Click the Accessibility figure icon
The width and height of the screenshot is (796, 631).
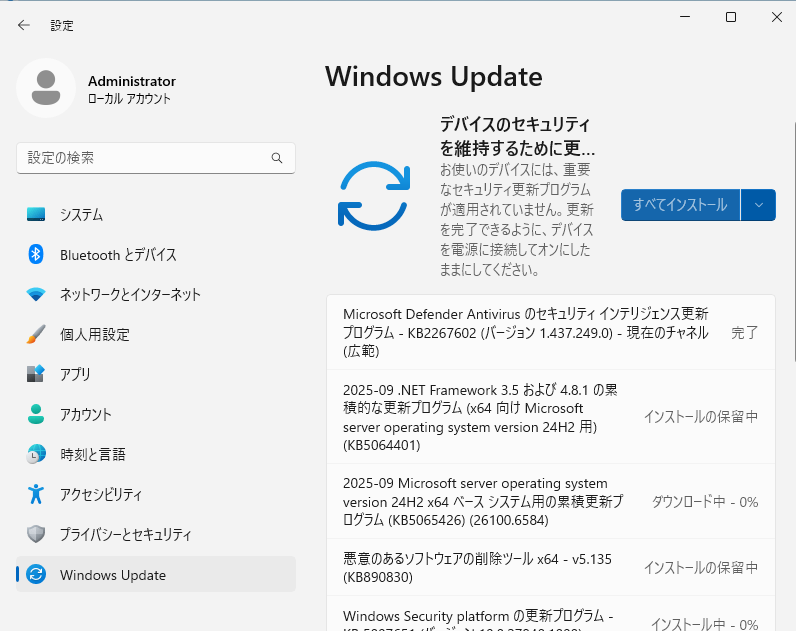click(36, 495)
